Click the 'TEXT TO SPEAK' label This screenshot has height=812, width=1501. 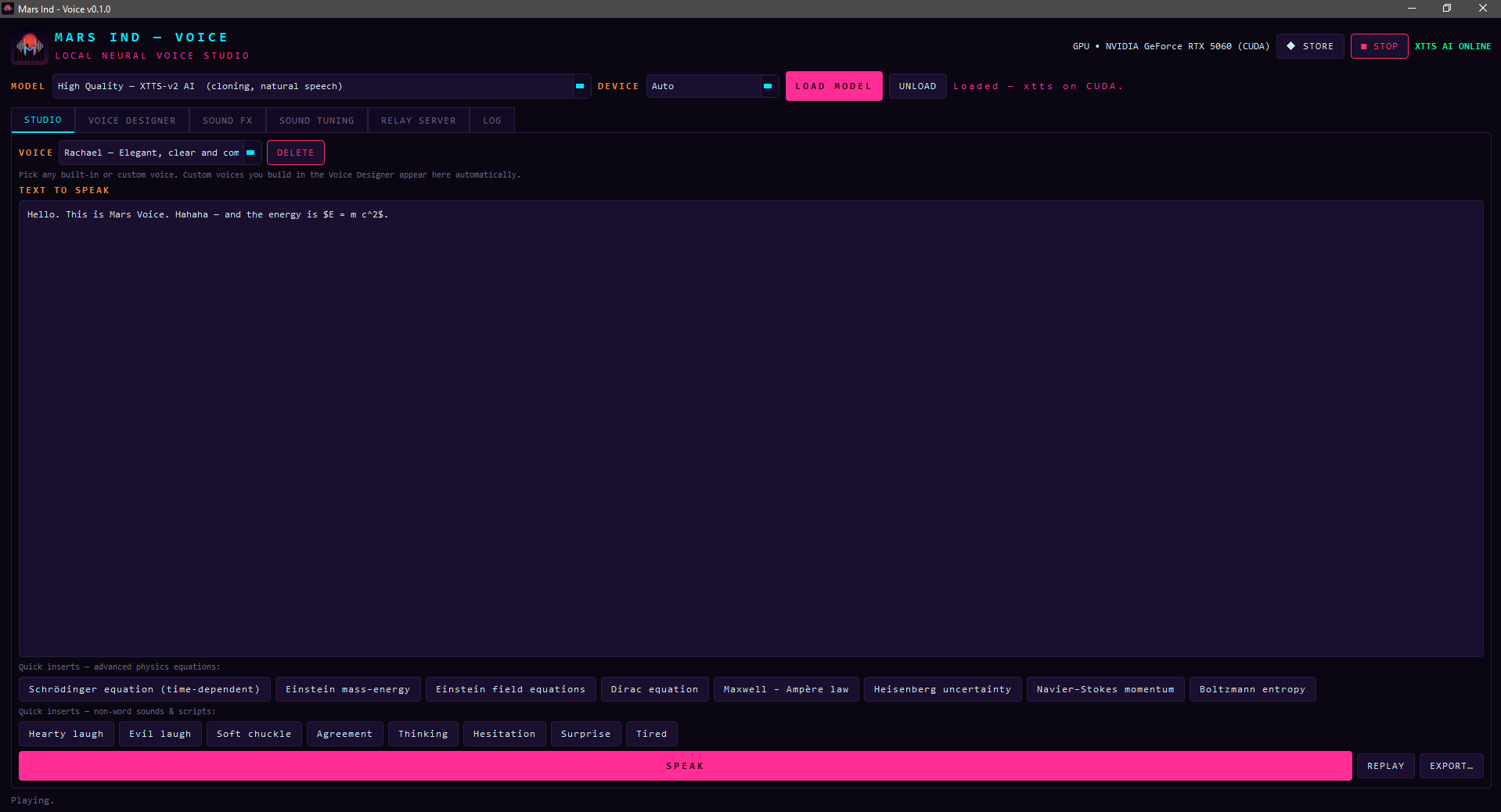coord(64,190)
